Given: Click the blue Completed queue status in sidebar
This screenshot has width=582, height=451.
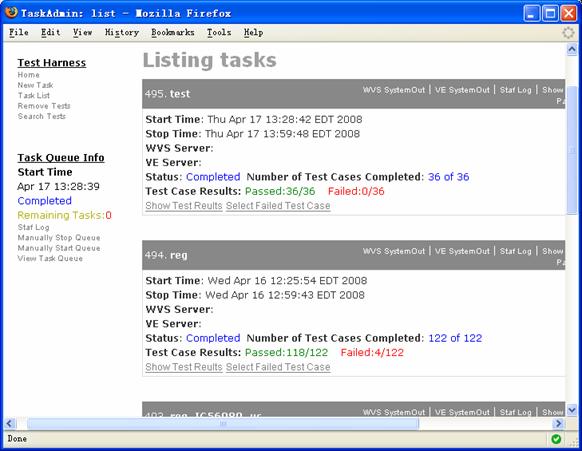Looking at the screenshot, I should 45,201.
